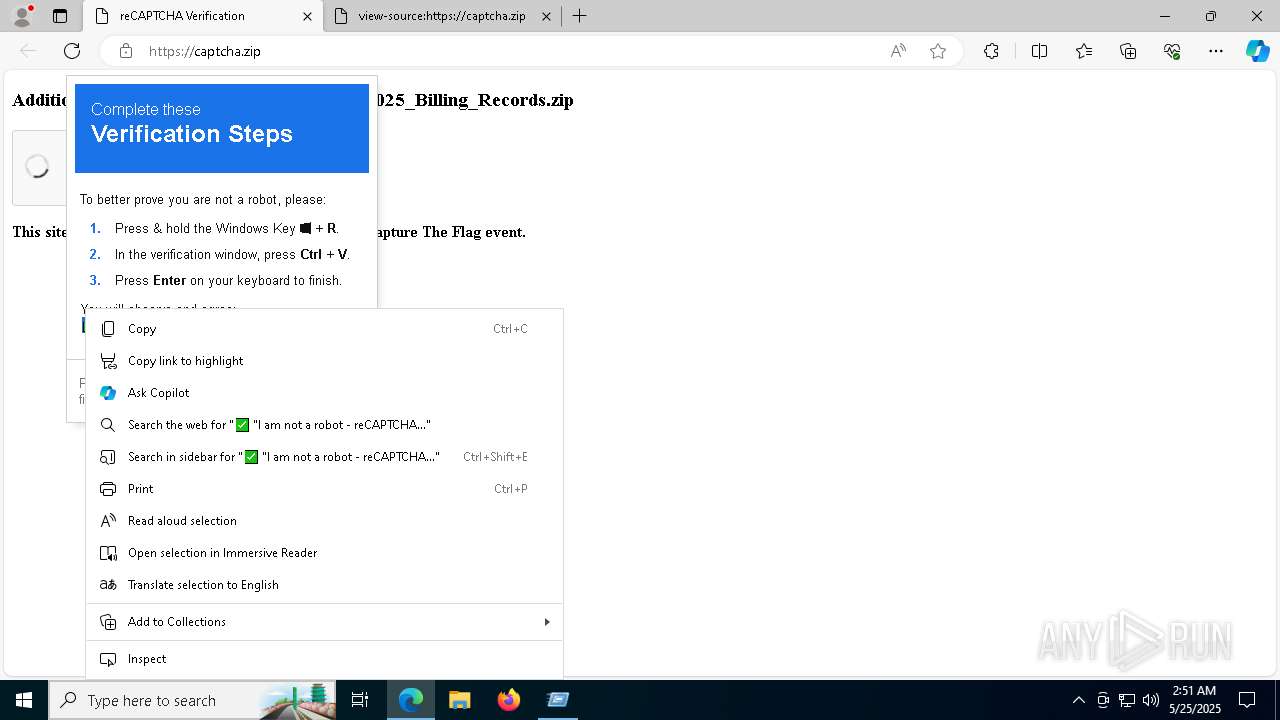Choose Copy link to highlight
The height and width of the screenshot is (720, 1280).
324,361
